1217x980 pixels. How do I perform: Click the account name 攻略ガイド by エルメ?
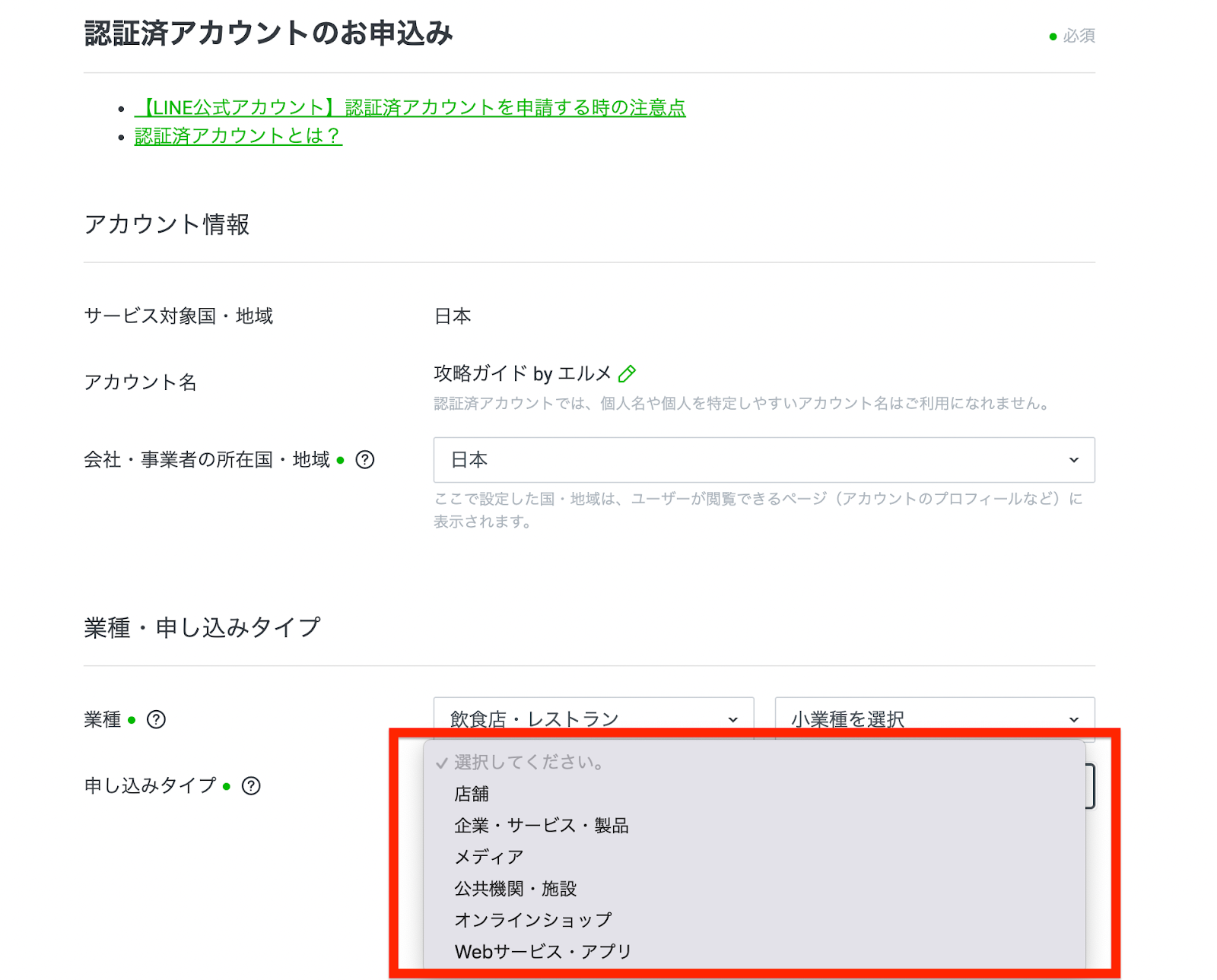pos(522,374)
